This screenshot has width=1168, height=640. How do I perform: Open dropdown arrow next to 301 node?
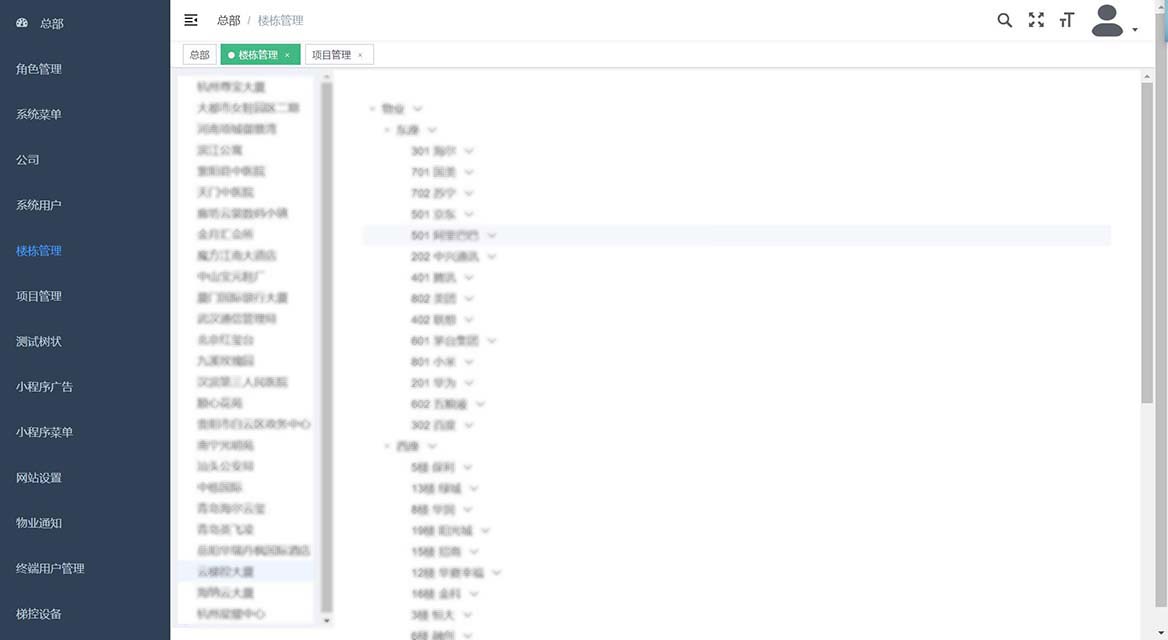coord(469,151)
